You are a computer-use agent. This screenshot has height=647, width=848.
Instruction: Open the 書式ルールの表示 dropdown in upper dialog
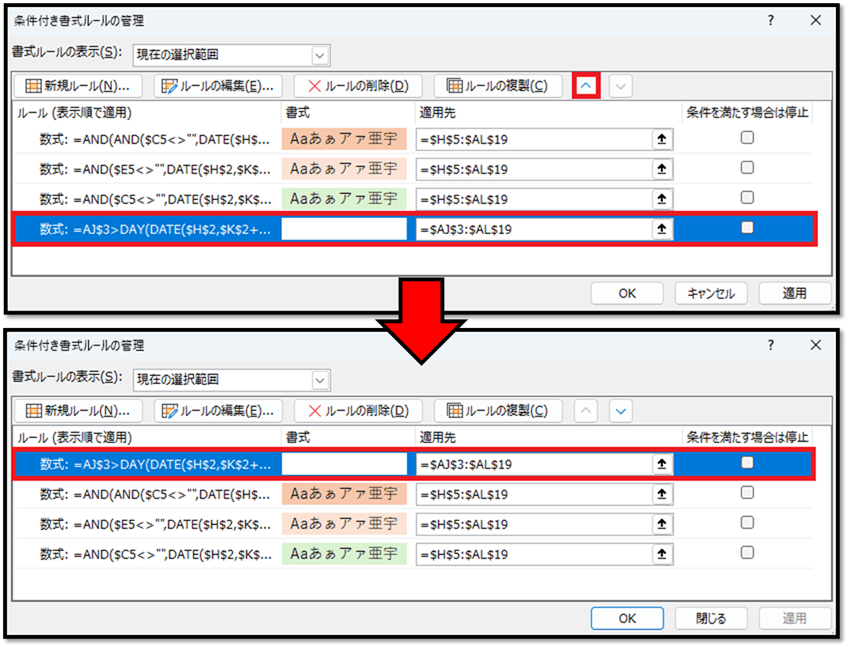point(320,55)
